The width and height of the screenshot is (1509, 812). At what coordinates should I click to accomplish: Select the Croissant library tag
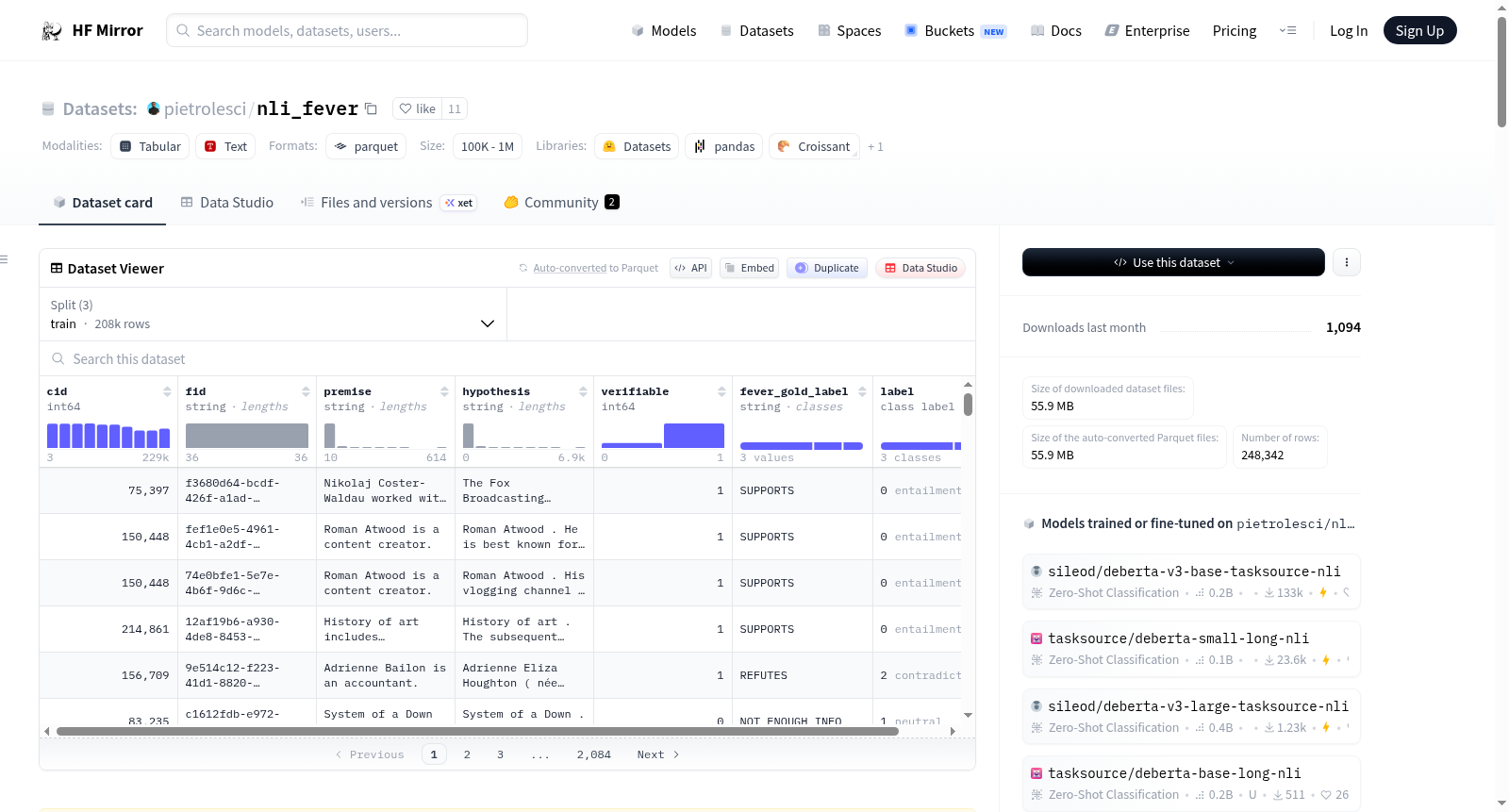[814, 146]
